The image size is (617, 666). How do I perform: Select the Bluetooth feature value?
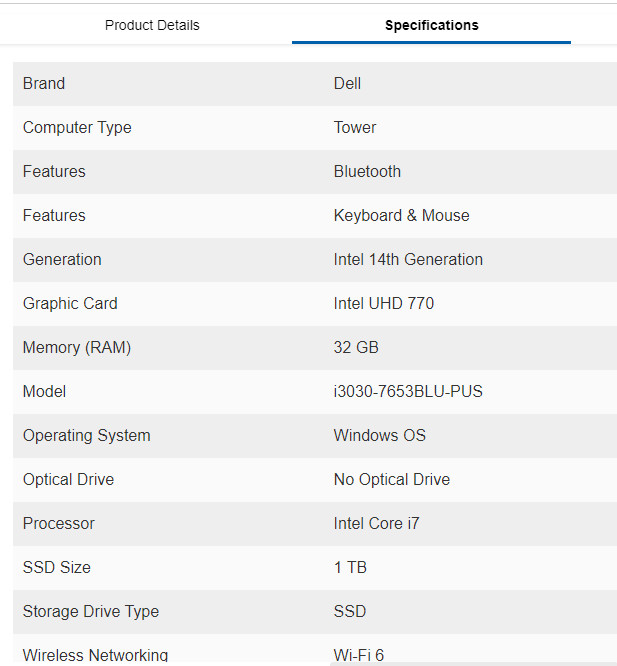pyautogui.click(x=367, y=172)
